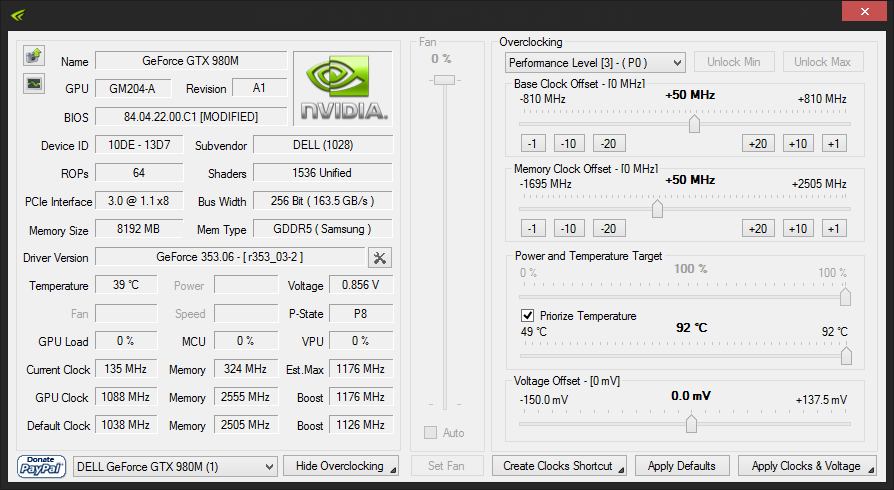Click -1 under Base Clock Offset
Screen dimensions: 894x490
533,144
